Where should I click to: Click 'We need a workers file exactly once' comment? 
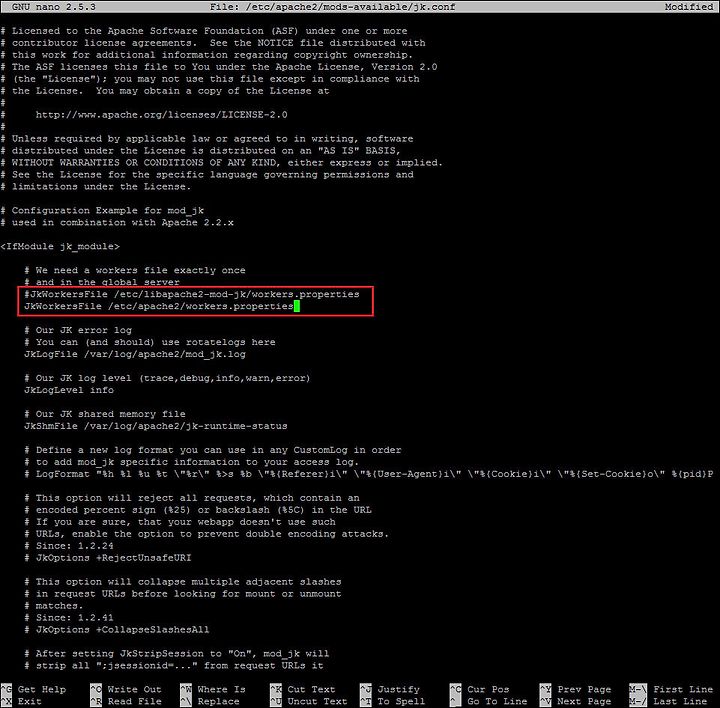(x=135, y=270)
